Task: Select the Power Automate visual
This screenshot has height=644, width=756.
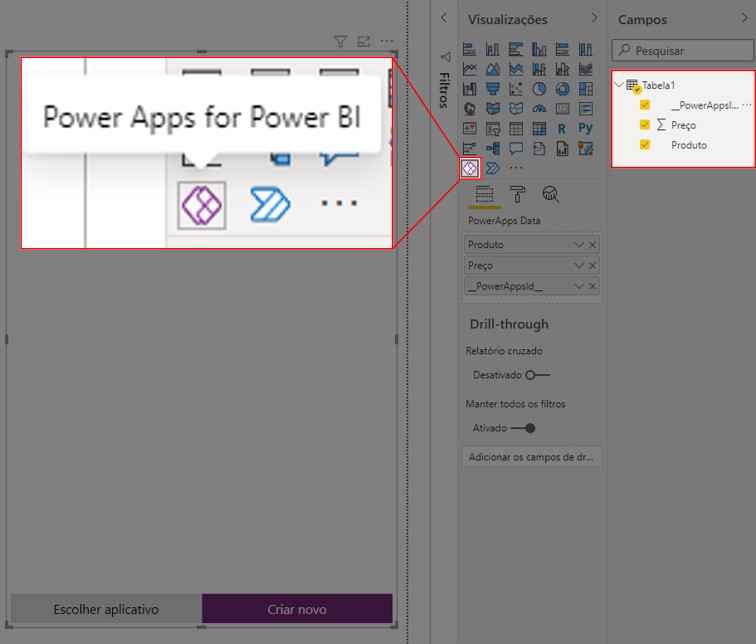Action: click(492, 168)
